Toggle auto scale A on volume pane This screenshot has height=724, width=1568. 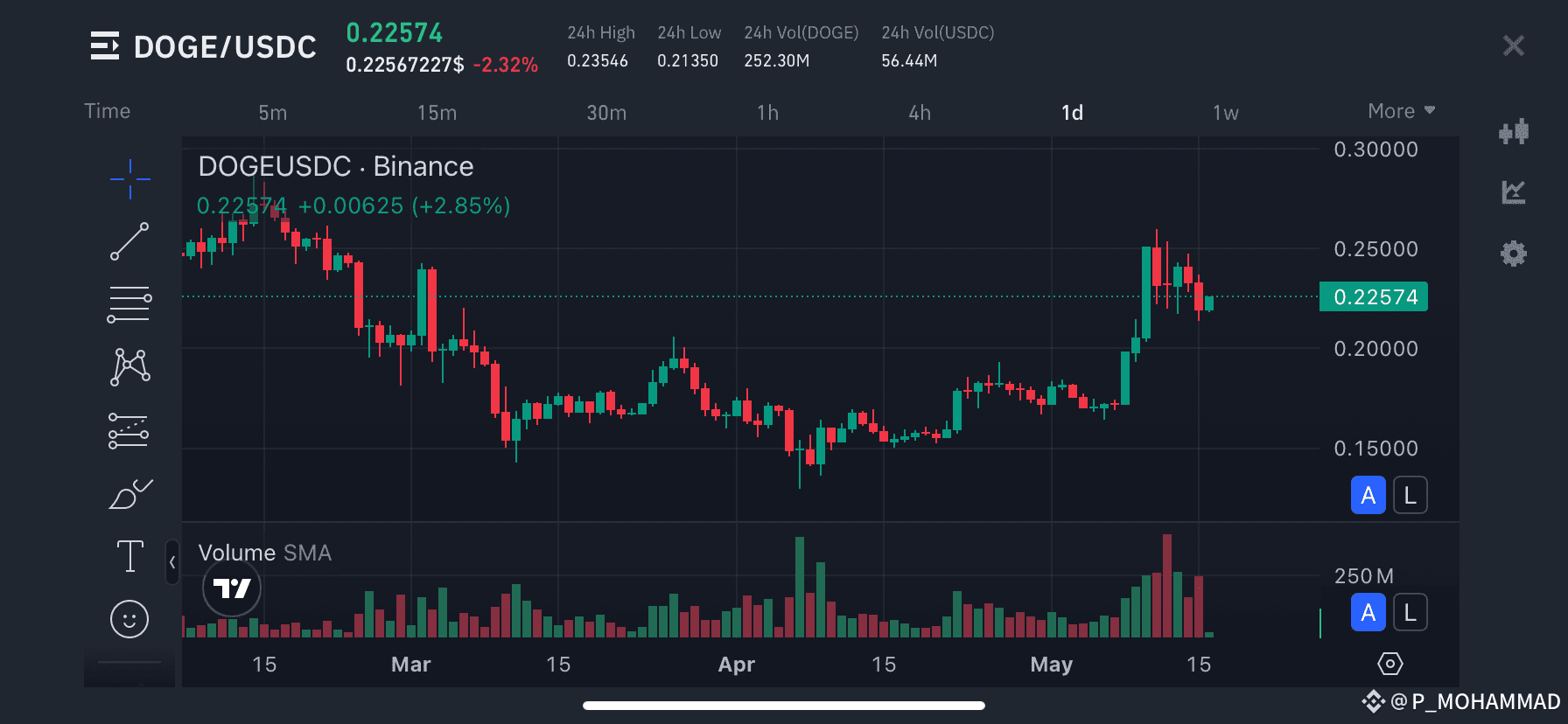tap(1368, 612)
